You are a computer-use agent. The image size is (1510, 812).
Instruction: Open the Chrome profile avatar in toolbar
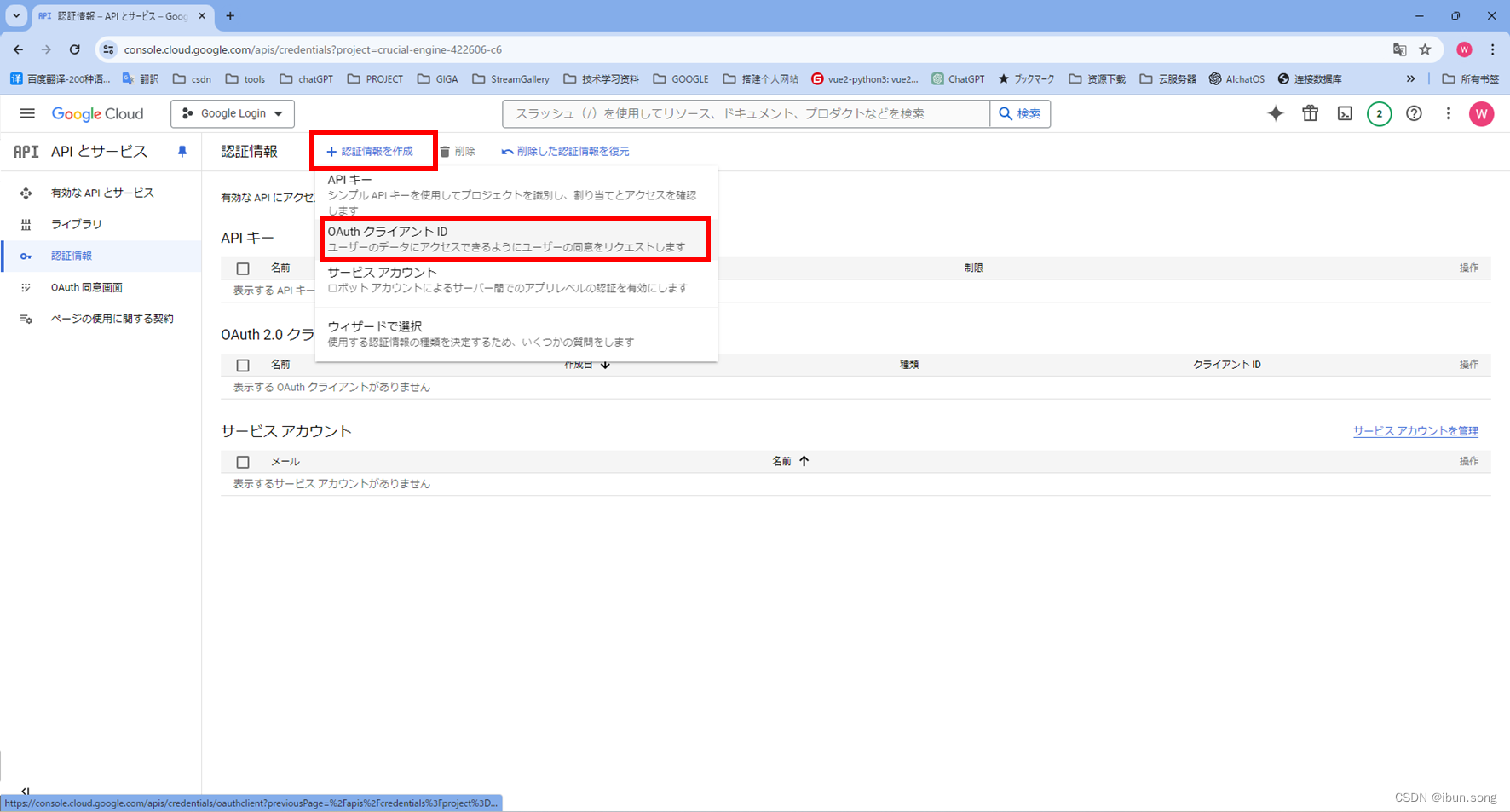coord(1464,49)
